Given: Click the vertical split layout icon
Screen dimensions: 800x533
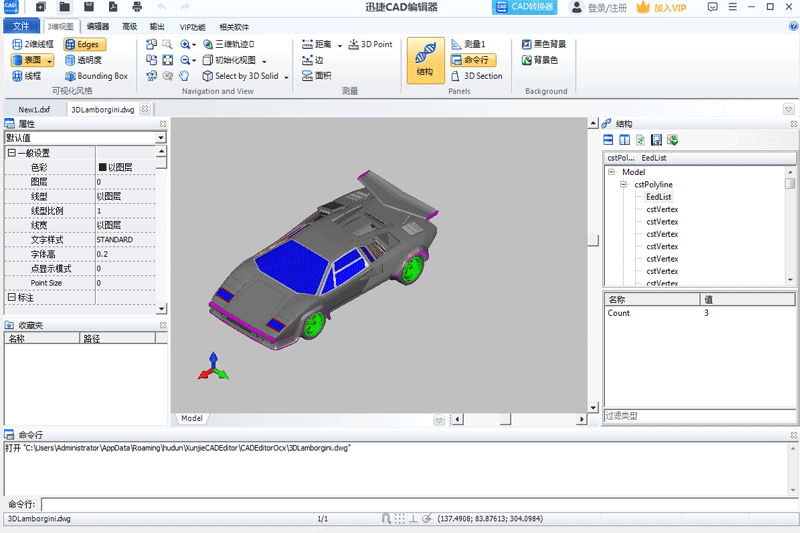Looking at the screenshot, I should 624,140.
